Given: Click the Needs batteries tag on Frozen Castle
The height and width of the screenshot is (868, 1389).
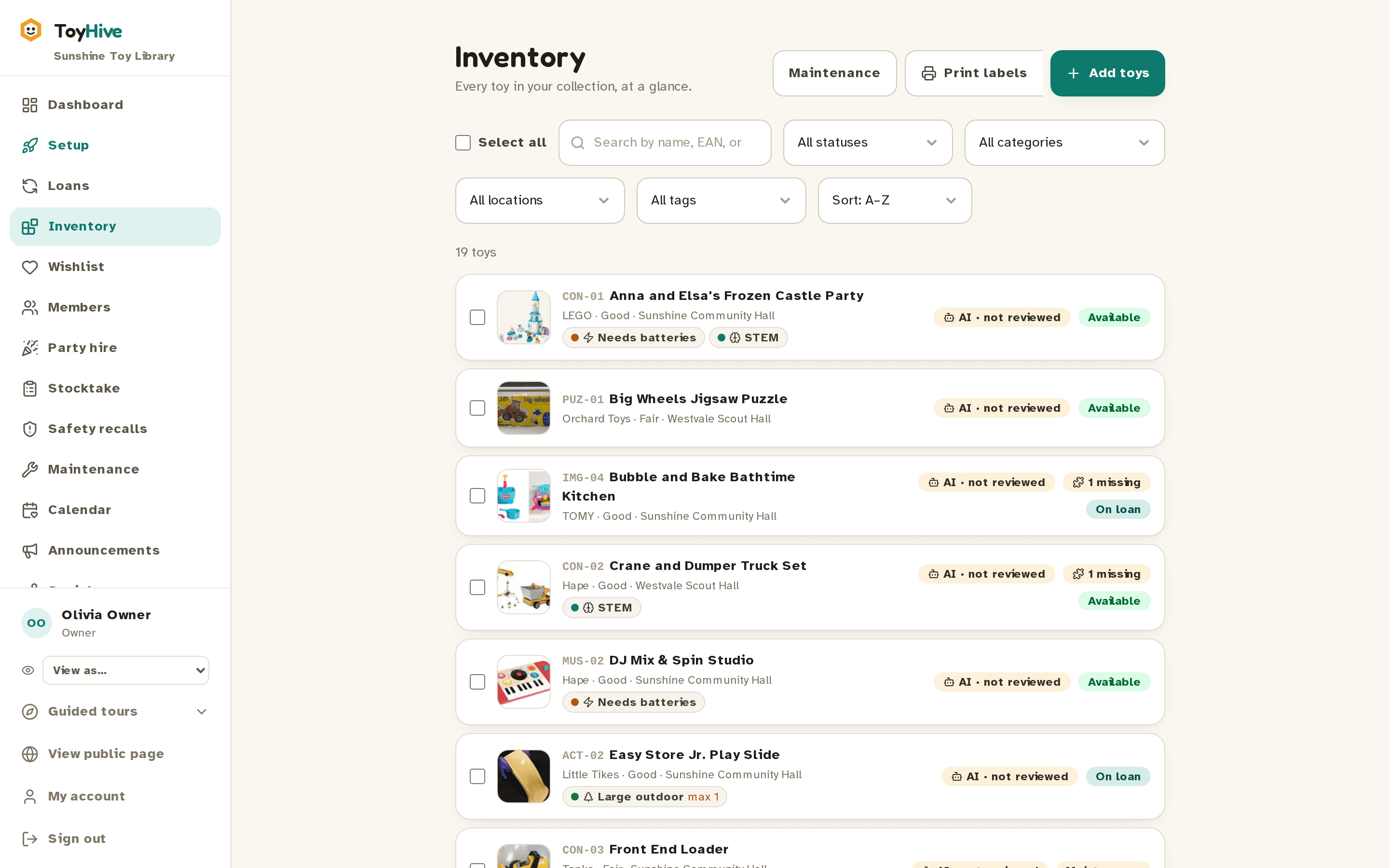Looking at the screenshot, I should 633,338.
